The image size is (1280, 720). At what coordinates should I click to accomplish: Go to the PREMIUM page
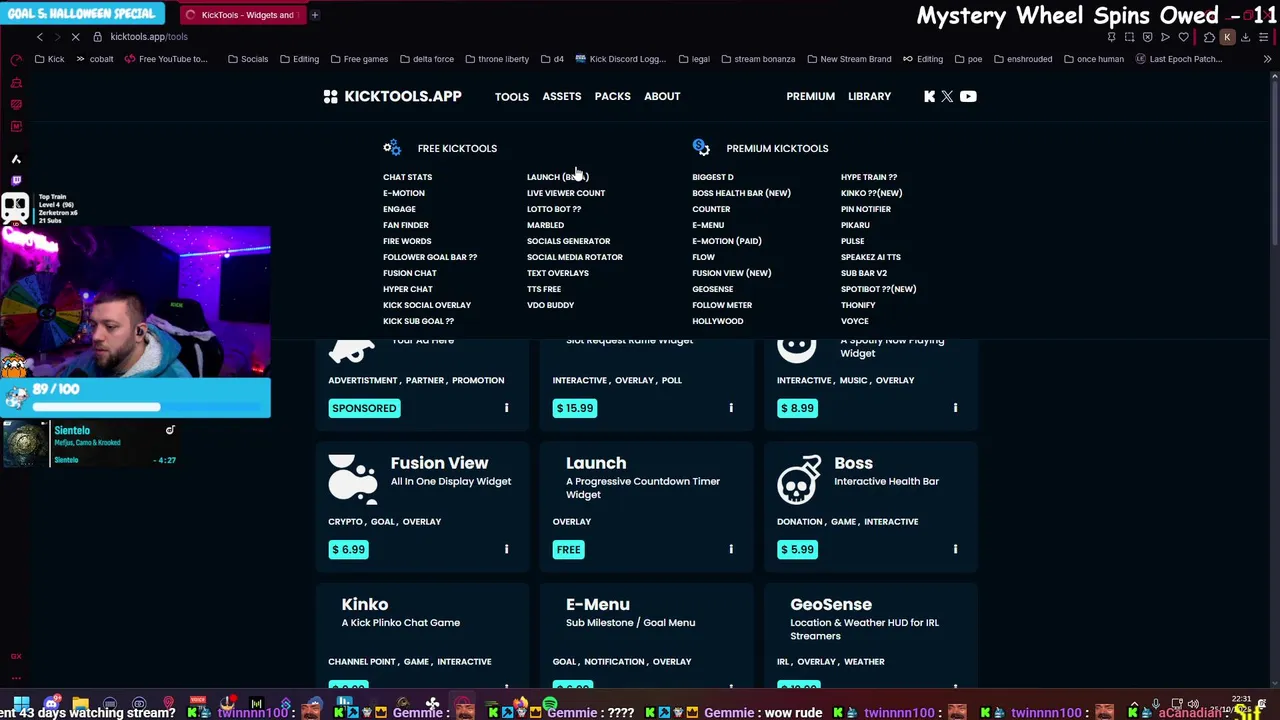point(810,97)
